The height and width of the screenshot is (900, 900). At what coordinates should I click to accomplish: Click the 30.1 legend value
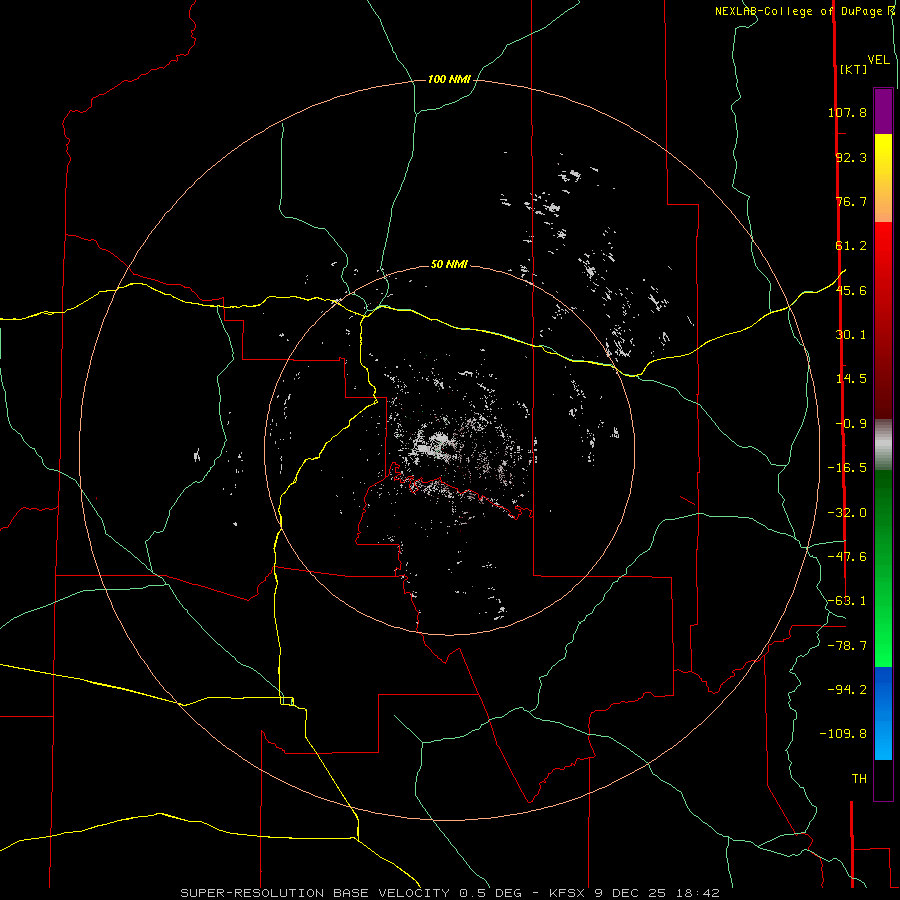(851, 335)
